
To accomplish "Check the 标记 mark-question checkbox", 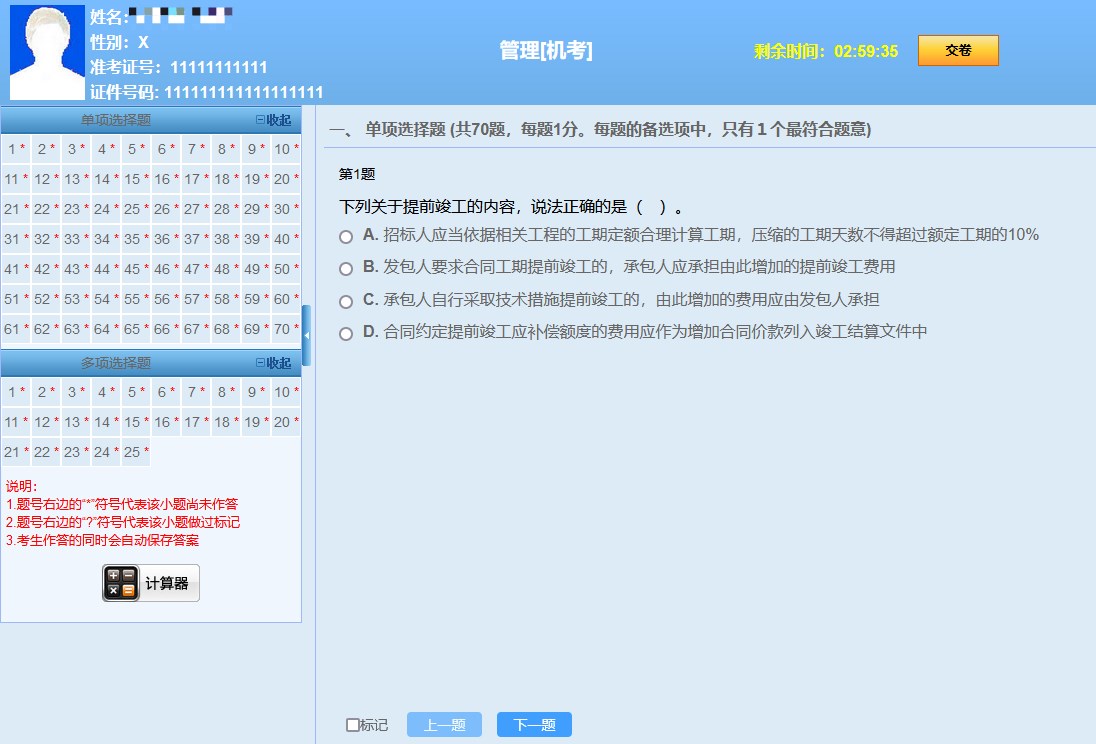I will [x=353, y=725].
